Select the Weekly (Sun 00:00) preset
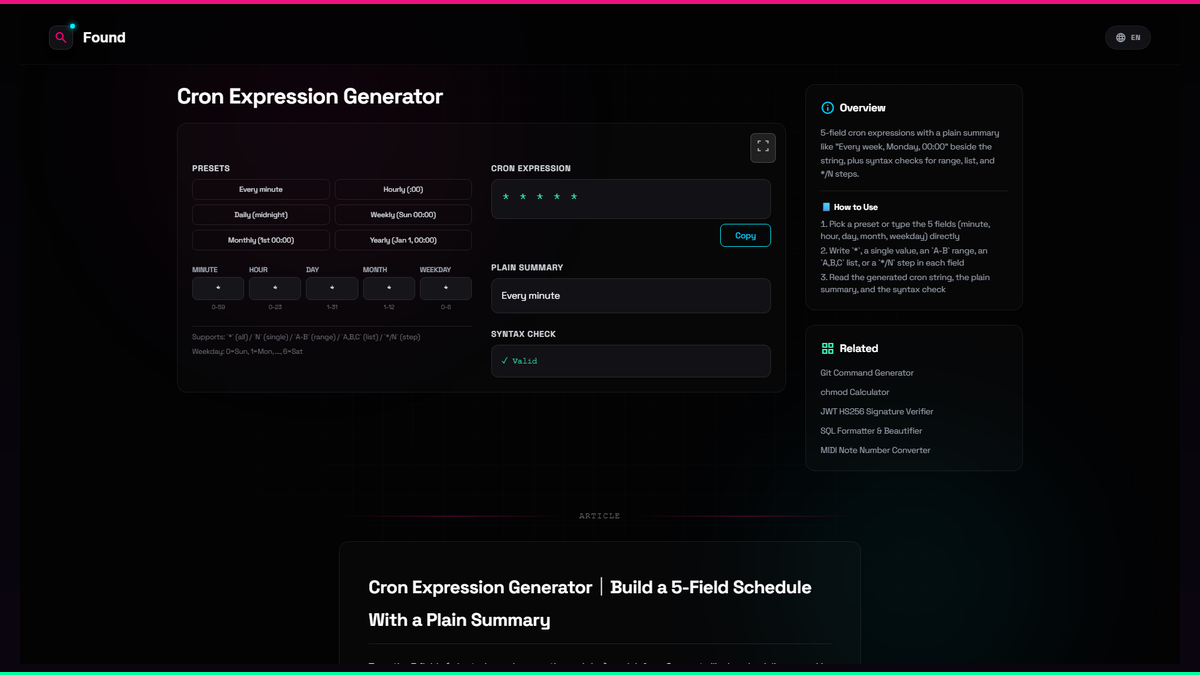Image resolution: width=1200 pixels, height=675 pixels. point(403,214)
